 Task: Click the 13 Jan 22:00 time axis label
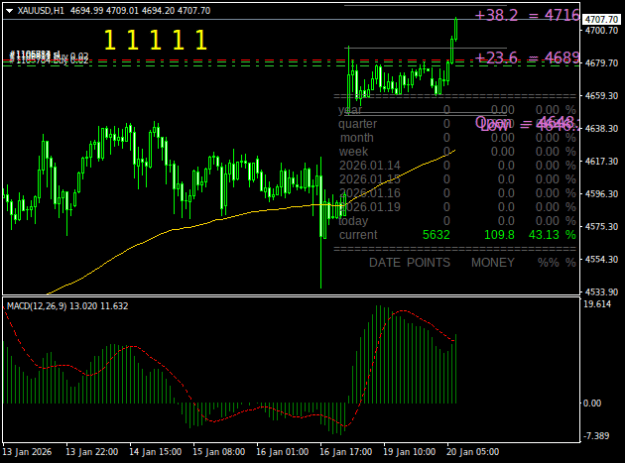tap(92, 452)
